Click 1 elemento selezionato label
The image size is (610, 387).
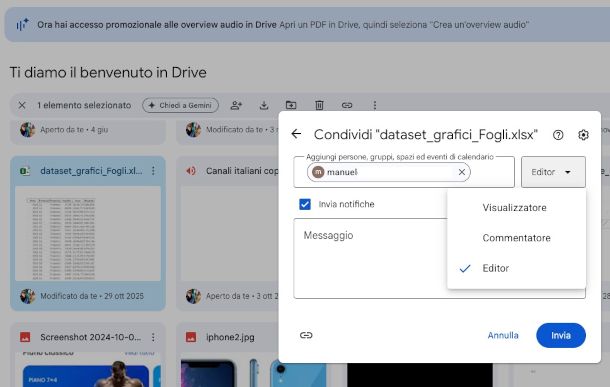[x=84, y=105]
